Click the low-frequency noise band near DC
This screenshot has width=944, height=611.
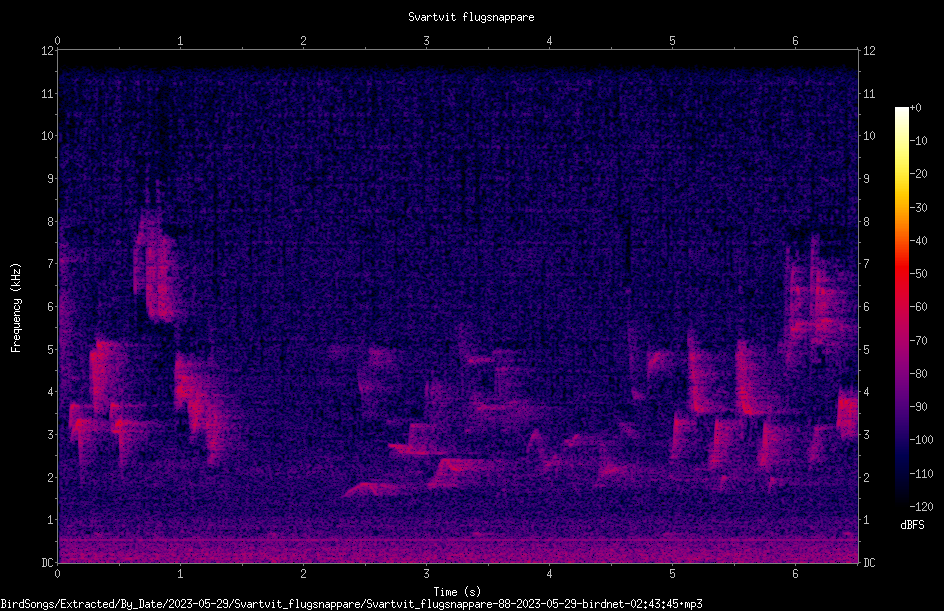tap(458, 548)
